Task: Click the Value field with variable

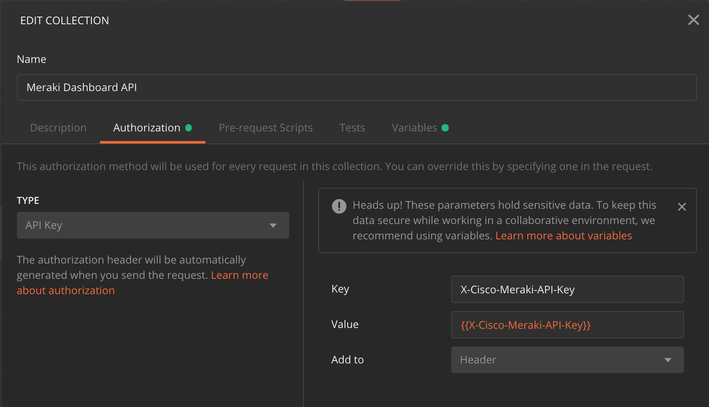Action: [566, 325]
